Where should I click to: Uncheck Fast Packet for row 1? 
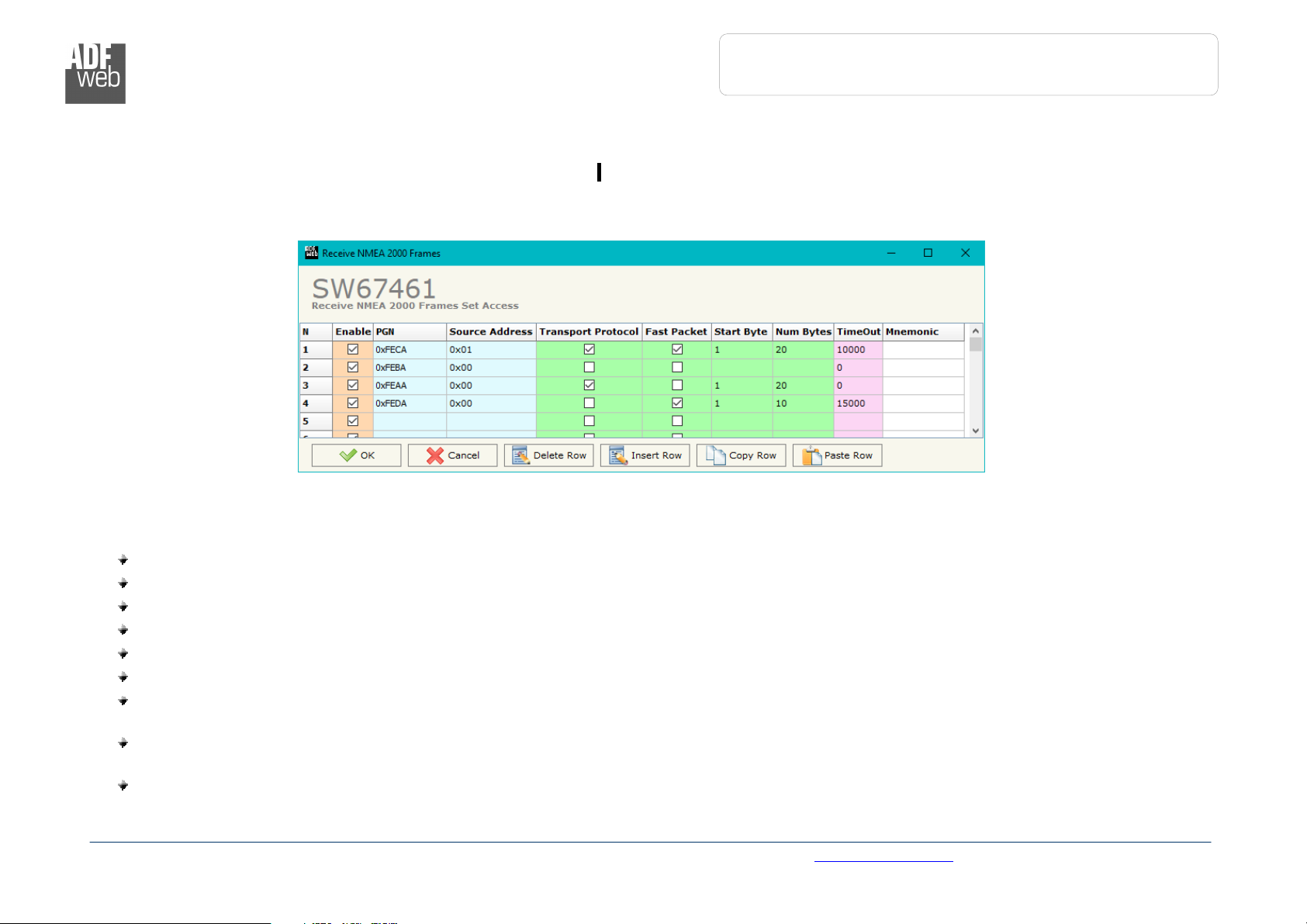[x=677, y=349]
